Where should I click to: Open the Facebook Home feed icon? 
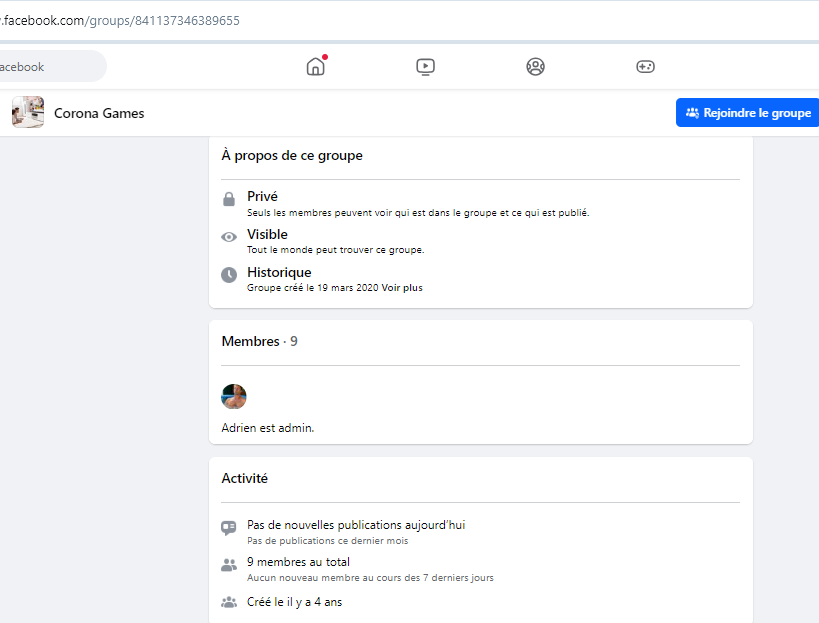(316, 67)
